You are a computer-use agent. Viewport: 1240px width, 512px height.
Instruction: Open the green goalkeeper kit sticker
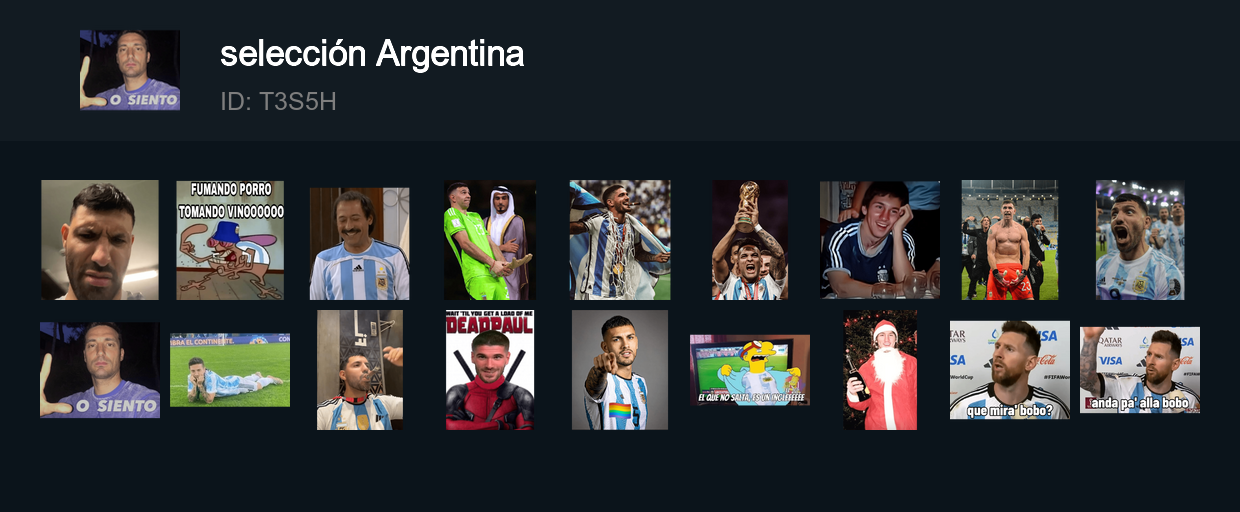coord(490,240)
